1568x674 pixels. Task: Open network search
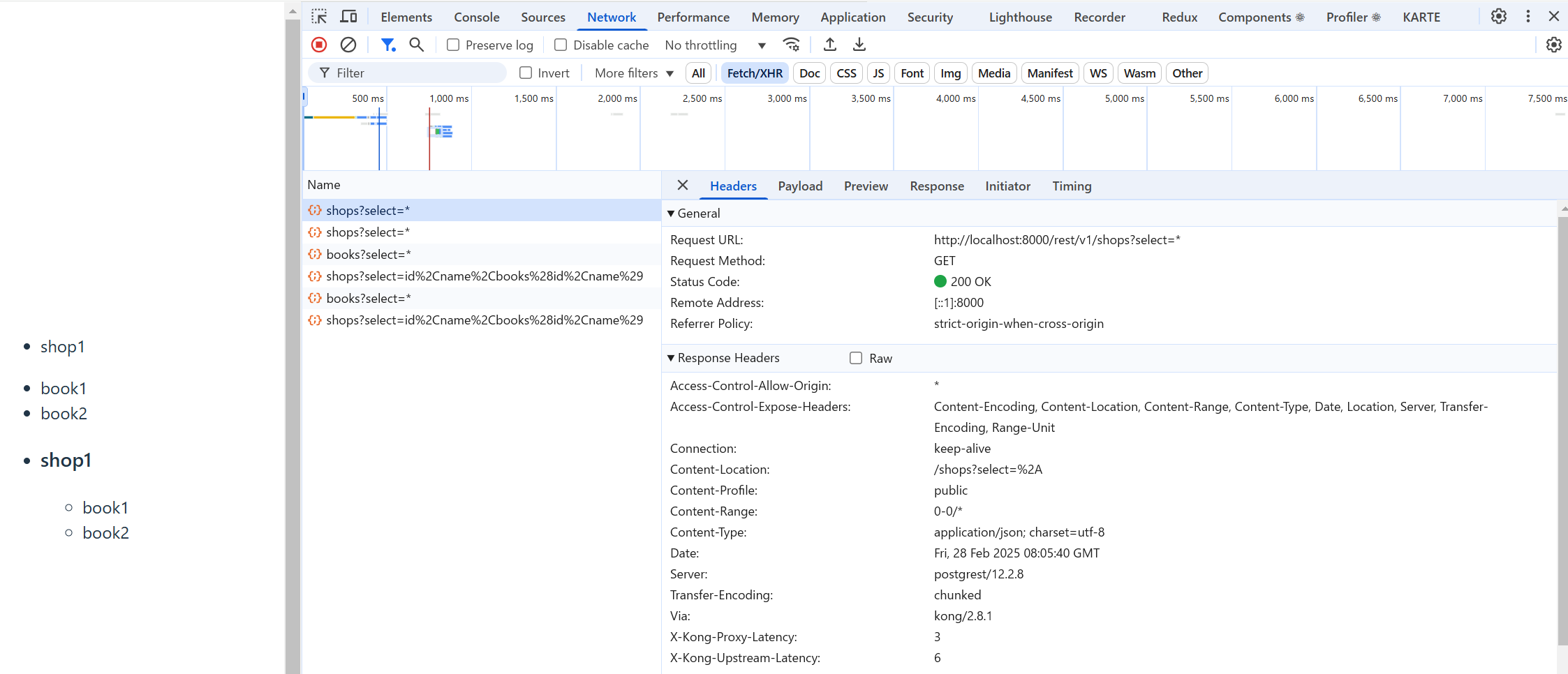coord(417,44)
